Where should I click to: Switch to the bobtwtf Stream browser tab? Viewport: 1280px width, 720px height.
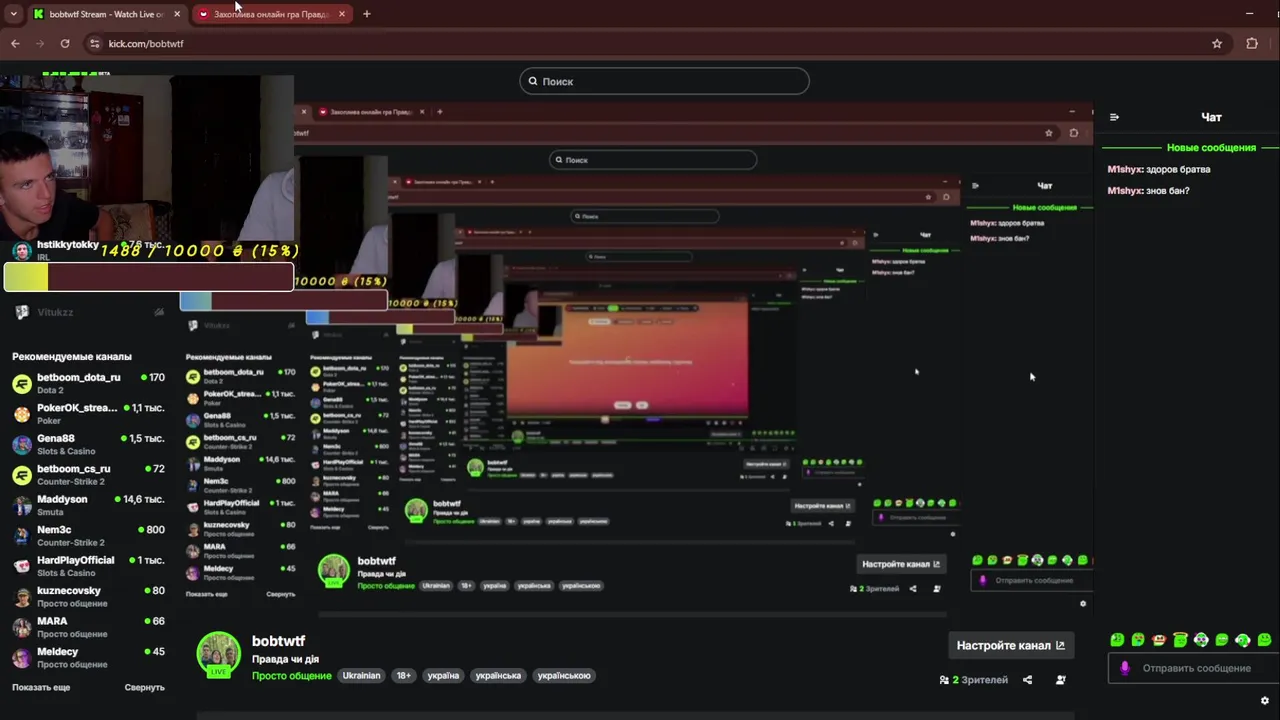click(x=106, y=14)
